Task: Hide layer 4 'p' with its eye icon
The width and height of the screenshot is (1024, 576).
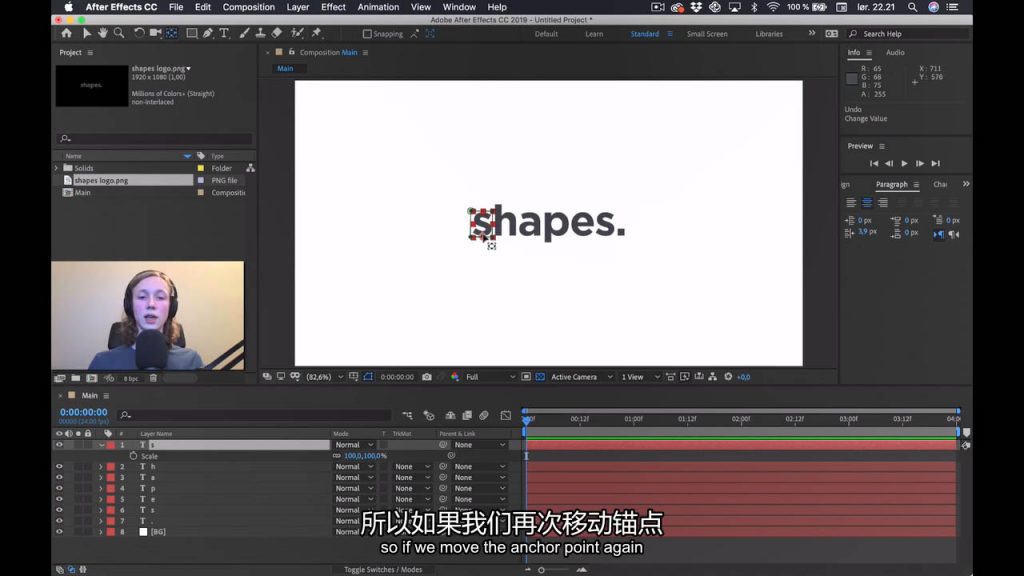Action: (x=59, y=488)
